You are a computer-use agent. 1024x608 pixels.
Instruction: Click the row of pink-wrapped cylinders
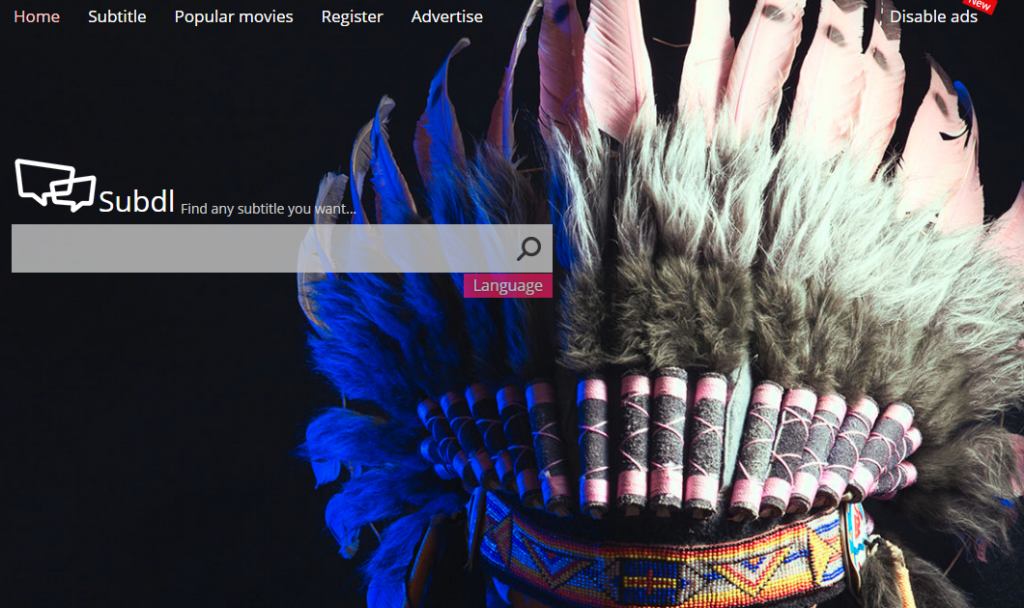click(x=660, y=440)
